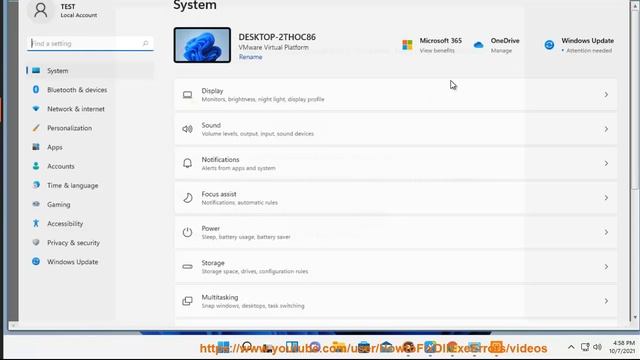Expand the Notifications row chevron

[606, 163]
